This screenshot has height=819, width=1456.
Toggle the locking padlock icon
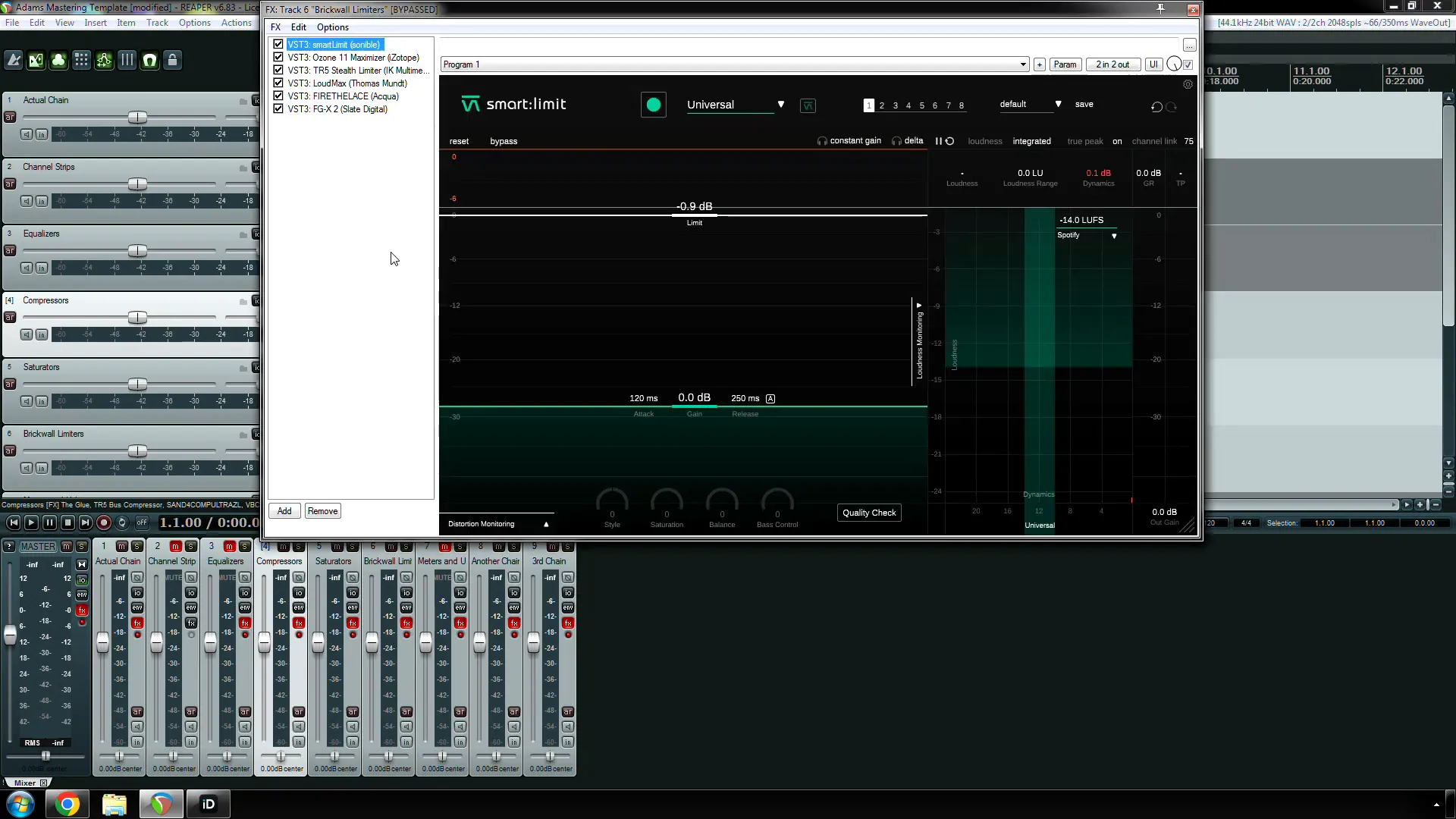pyautogui.click(x=173, y=60)
